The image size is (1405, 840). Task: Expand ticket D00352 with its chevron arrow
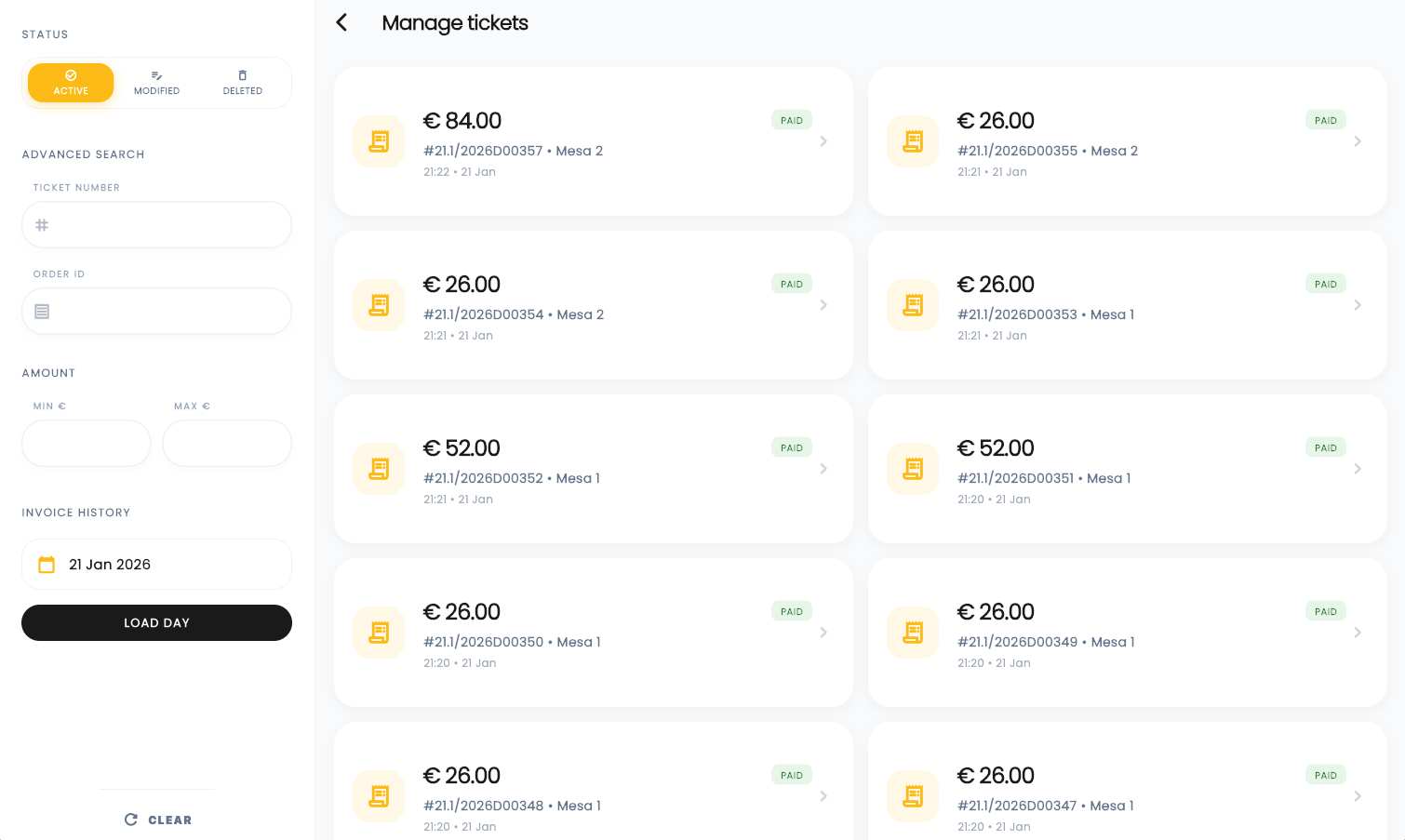(x=823, y=469)
